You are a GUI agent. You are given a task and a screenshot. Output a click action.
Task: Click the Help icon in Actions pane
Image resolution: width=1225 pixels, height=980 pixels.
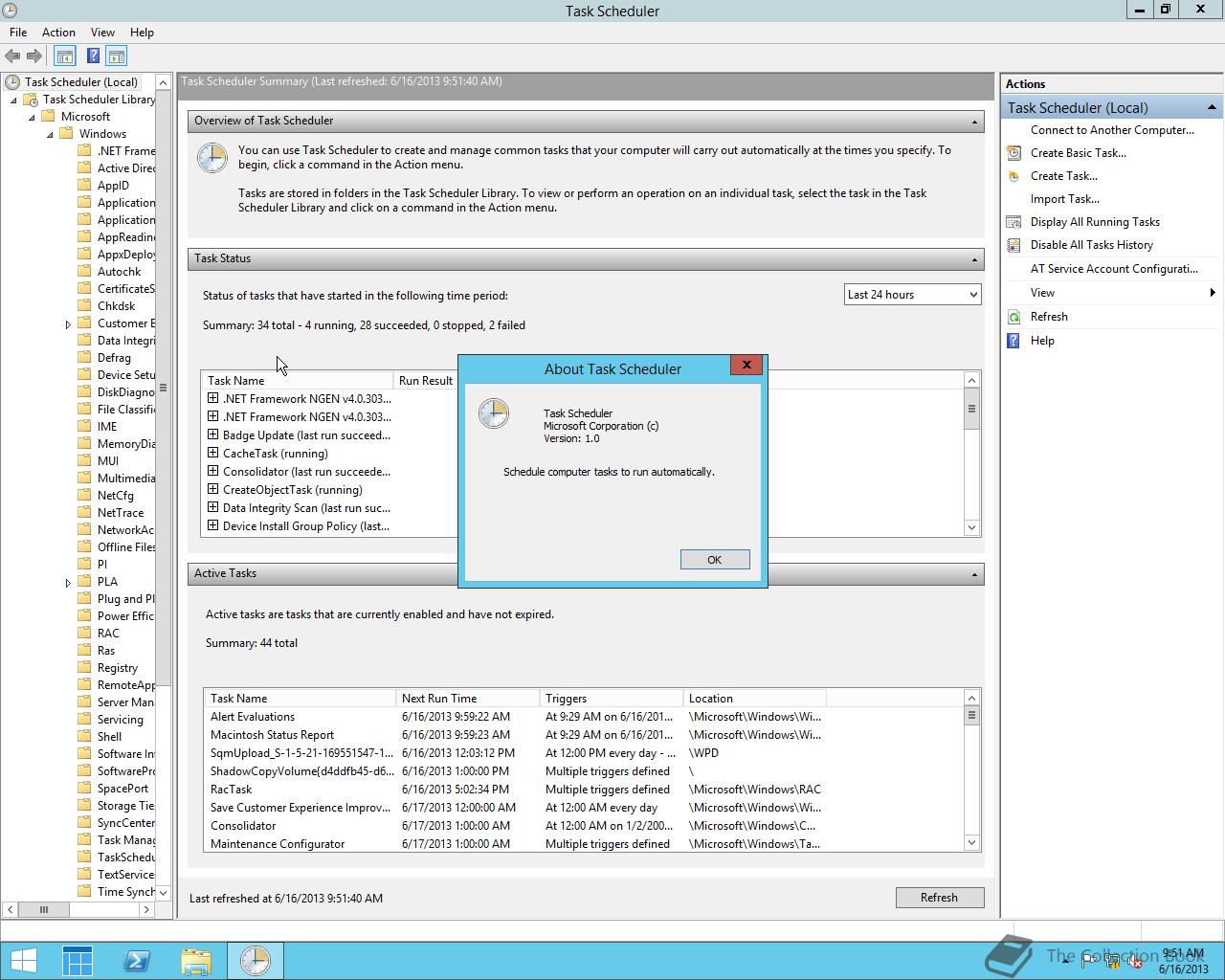tap(1013, 341)
